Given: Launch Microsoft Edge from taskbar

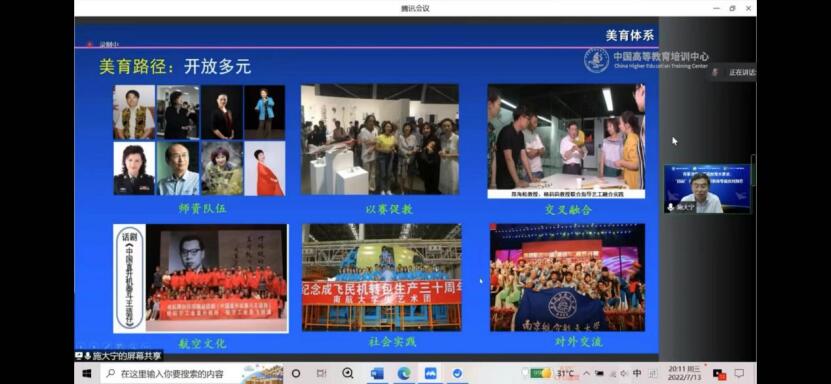Looking at the screenshot, I should pos(404,373).
